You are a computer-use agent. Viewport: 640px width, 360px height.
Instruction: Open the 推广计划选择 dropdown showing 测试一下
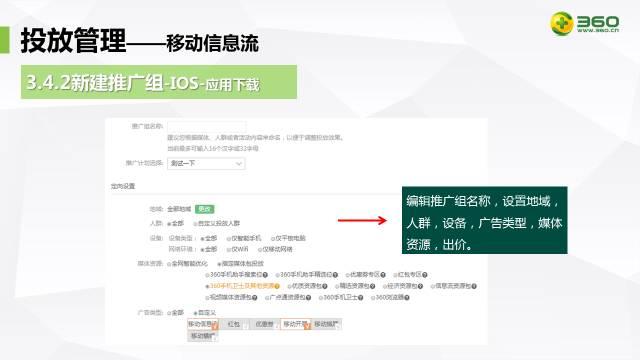(x=206, y=164)
